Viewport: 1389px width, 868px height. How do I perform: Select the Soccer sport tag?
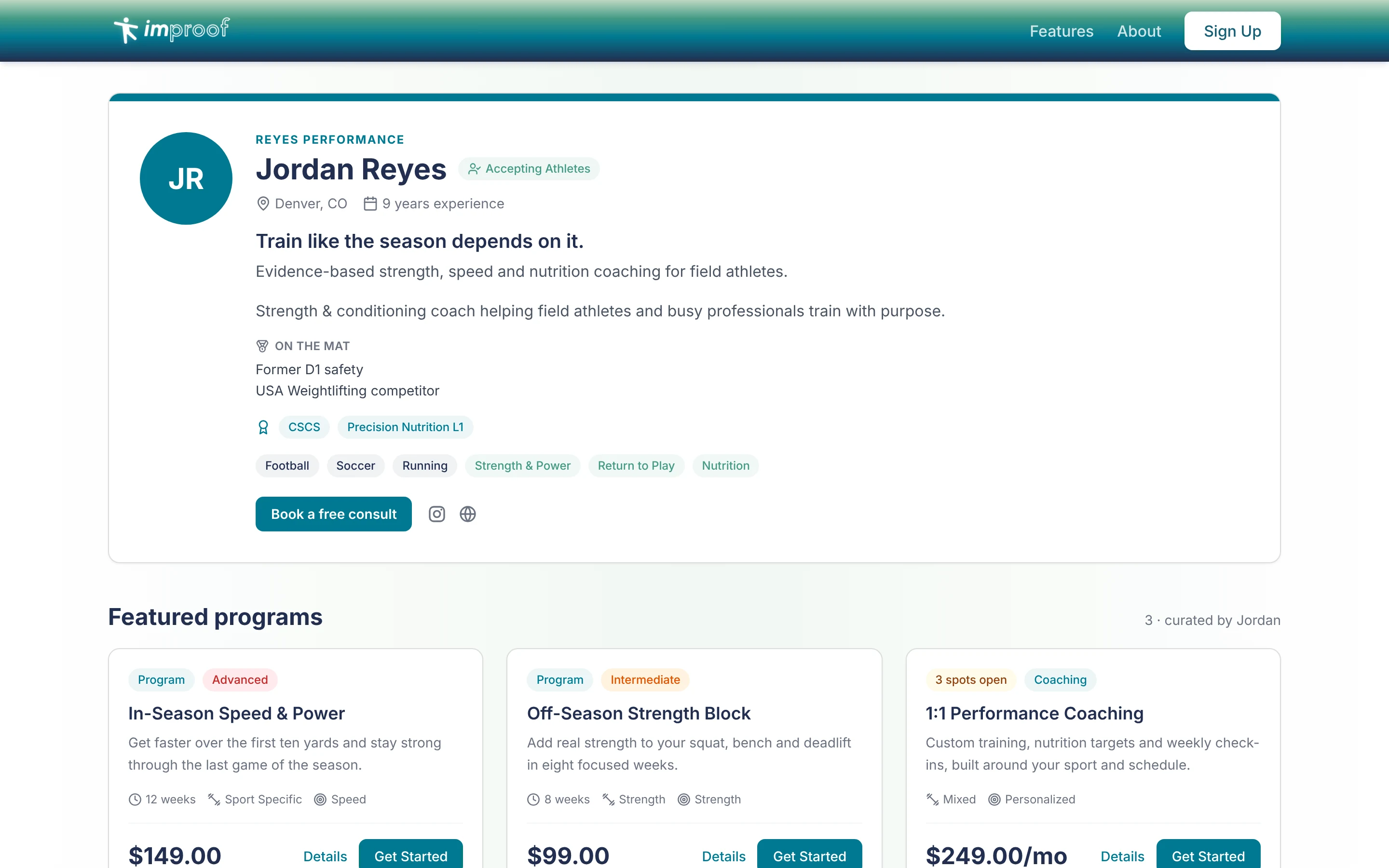click(355, 465)
